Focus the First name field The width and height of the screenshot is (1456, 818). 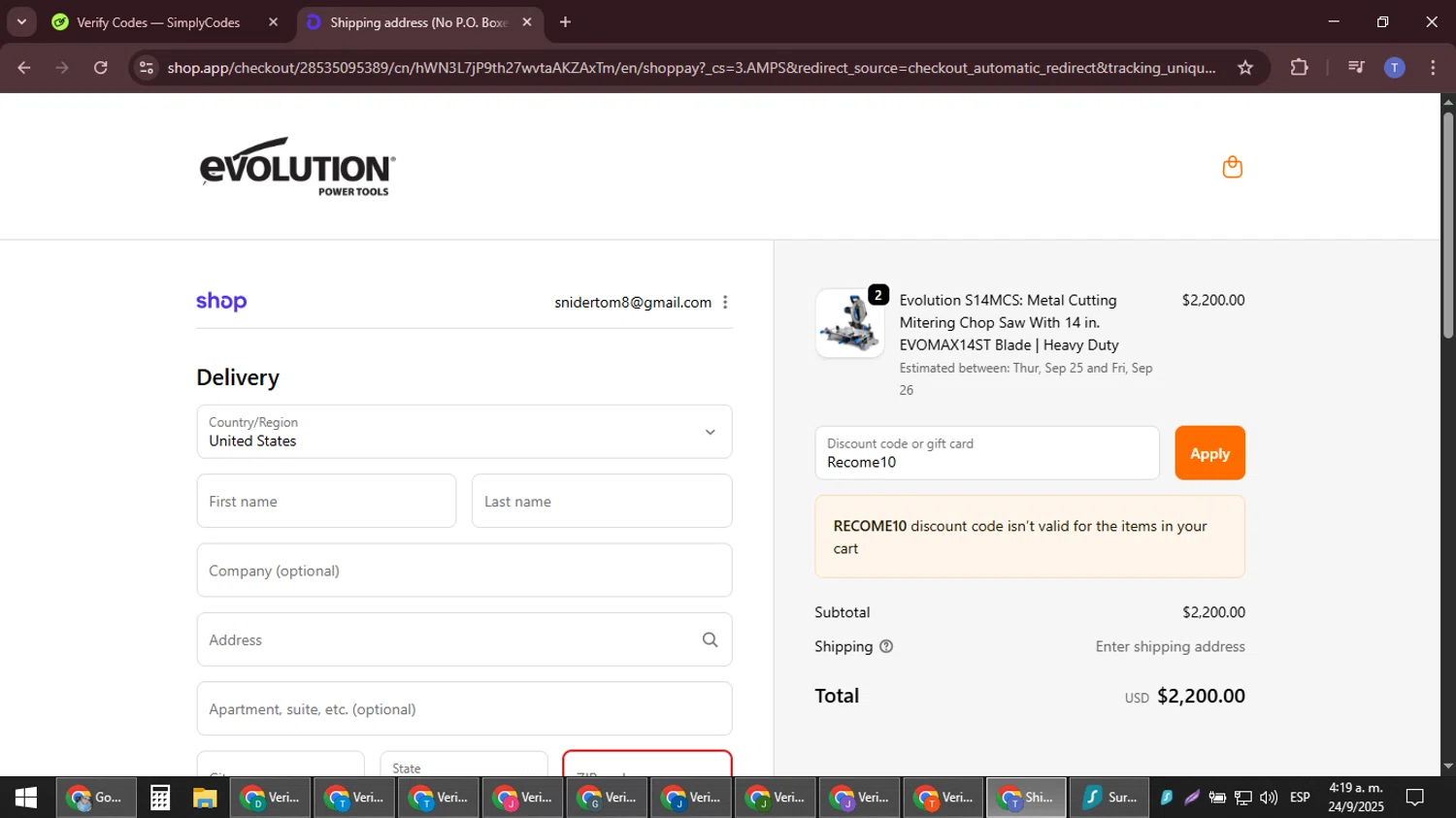pos(326,501)
